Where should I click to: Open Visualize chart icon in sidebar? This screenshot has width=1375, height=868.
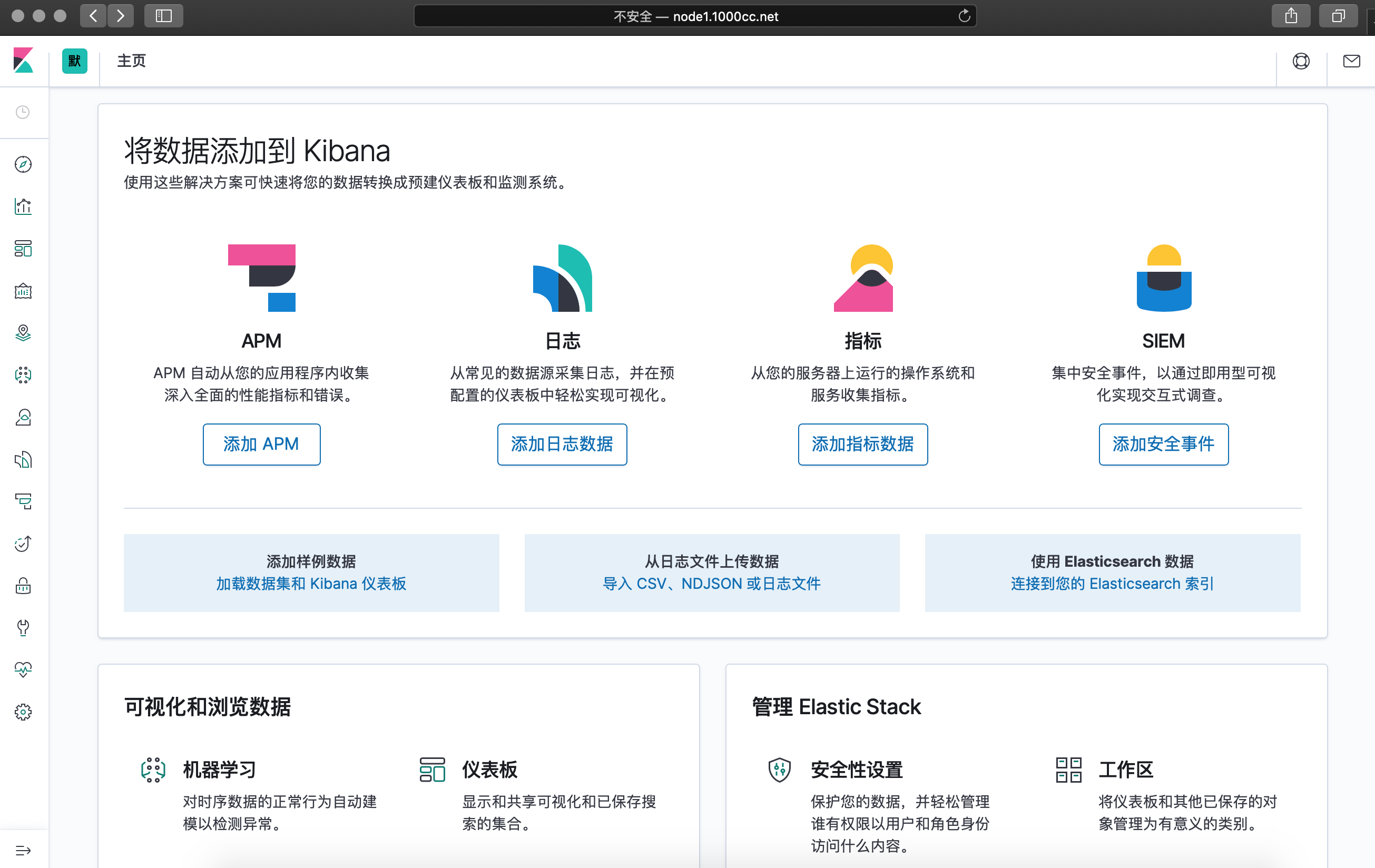tap(23, 206)
